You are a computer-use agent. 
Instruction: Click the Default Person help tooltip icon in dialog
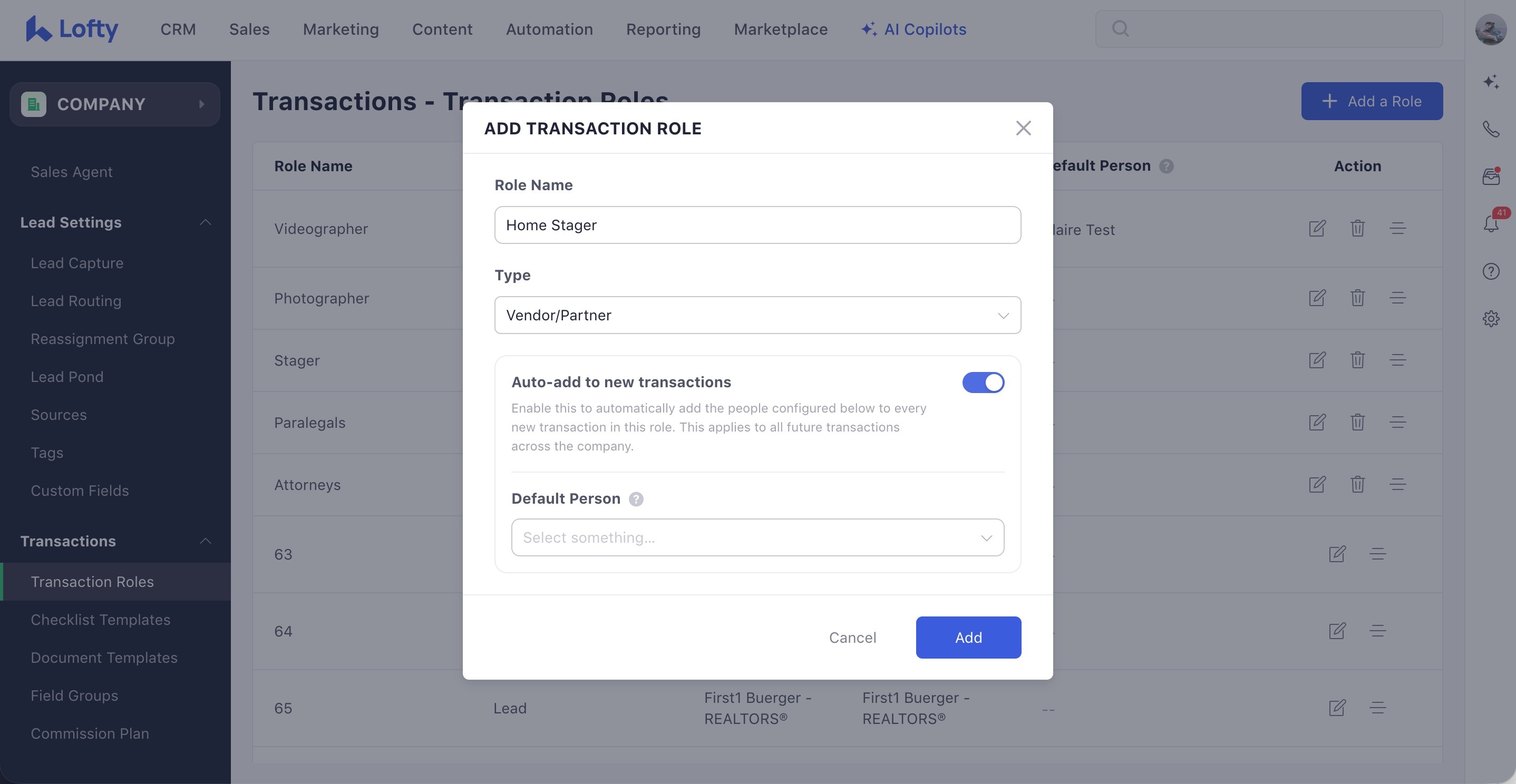(636, 499)
